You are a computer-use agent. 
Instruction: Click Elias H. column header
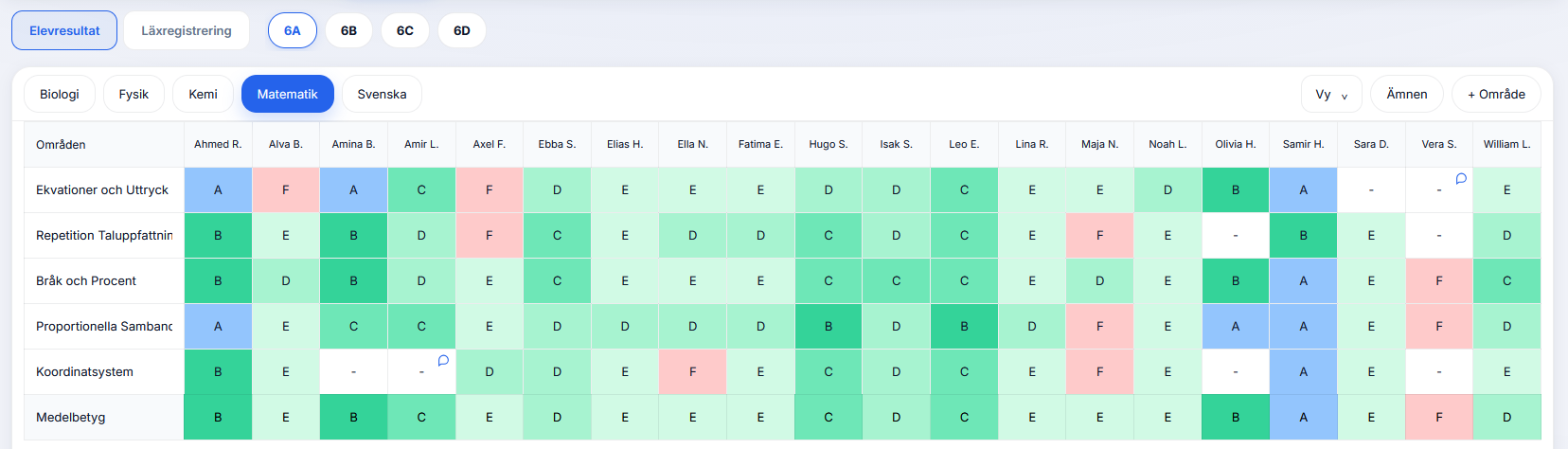(x=625, y=144)
